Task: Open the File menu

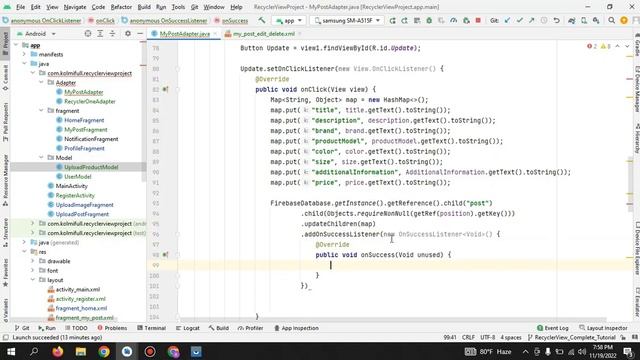Action: click(x=20, y=7)
